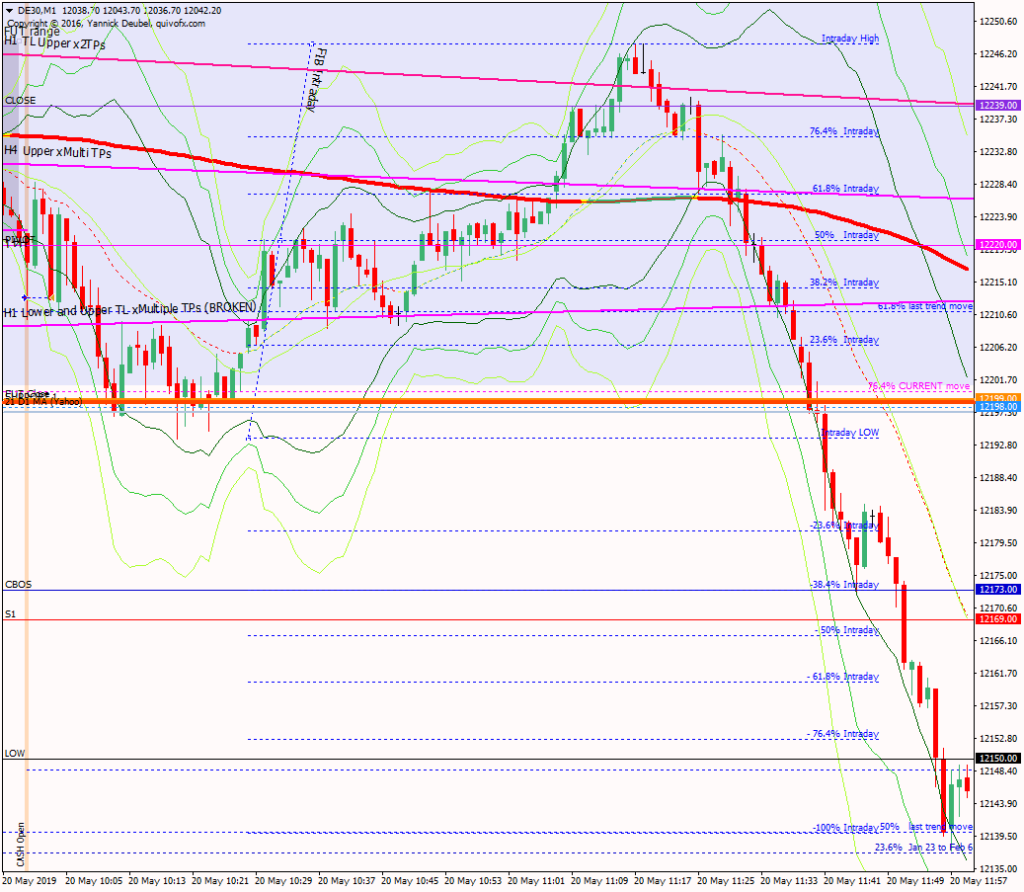Open the DE30,M1 chart dropdown triangle
The image size is (1024, 892).
(8, 9)
